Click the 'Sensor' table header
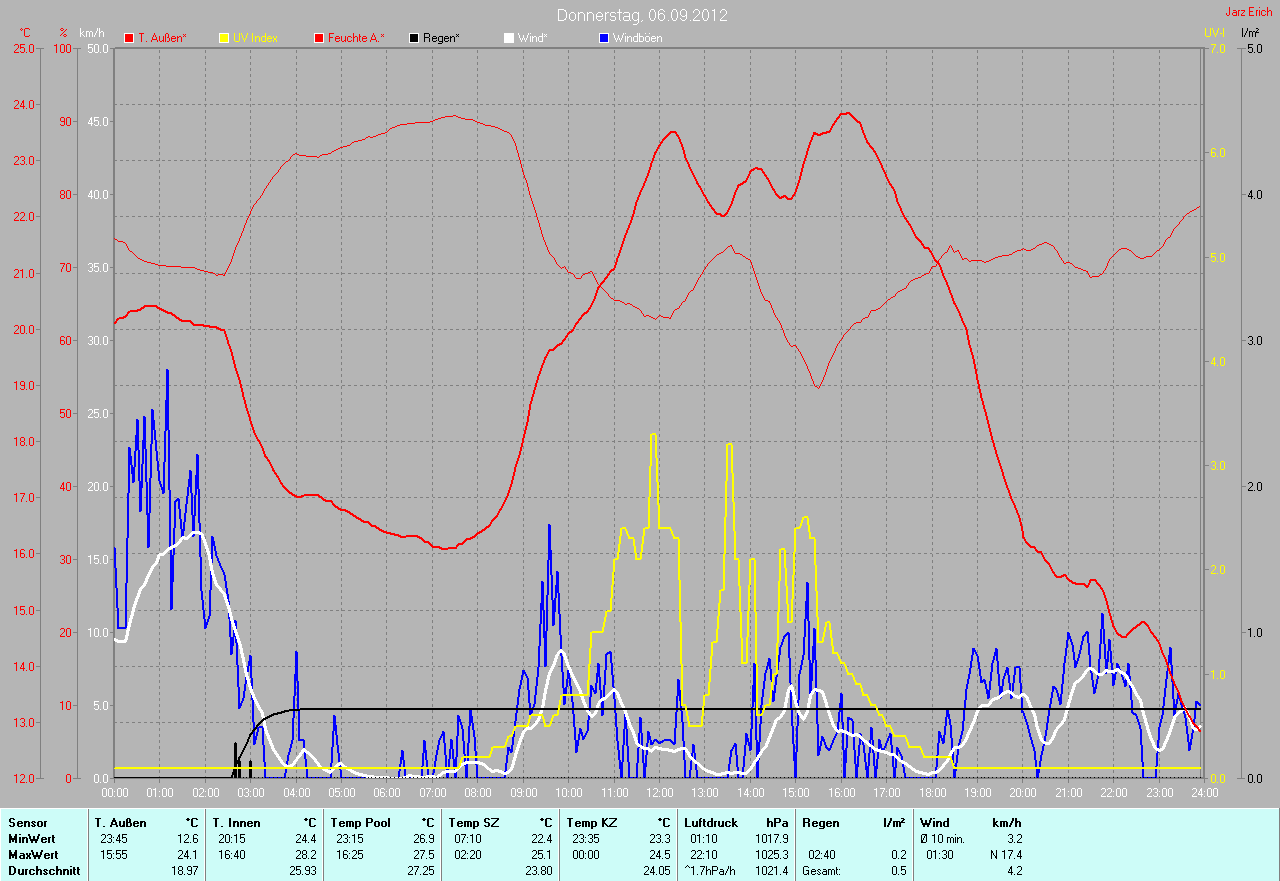 pos(27,823)
